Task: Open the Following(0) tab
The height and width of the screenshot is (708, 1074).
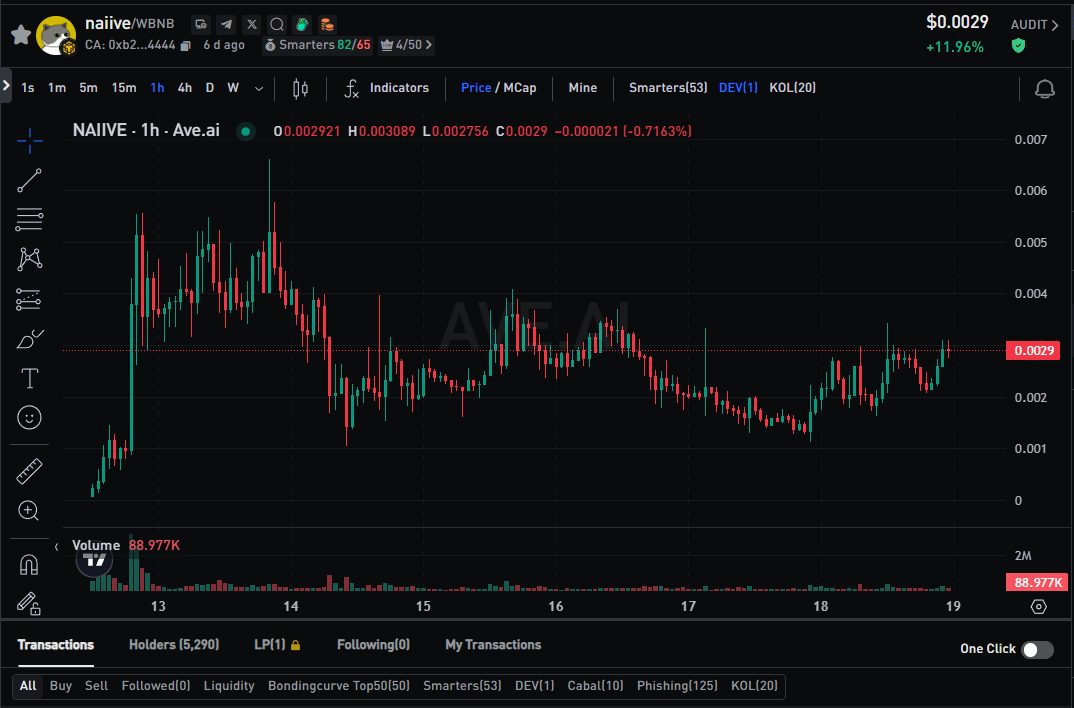Action: [373, 645]
